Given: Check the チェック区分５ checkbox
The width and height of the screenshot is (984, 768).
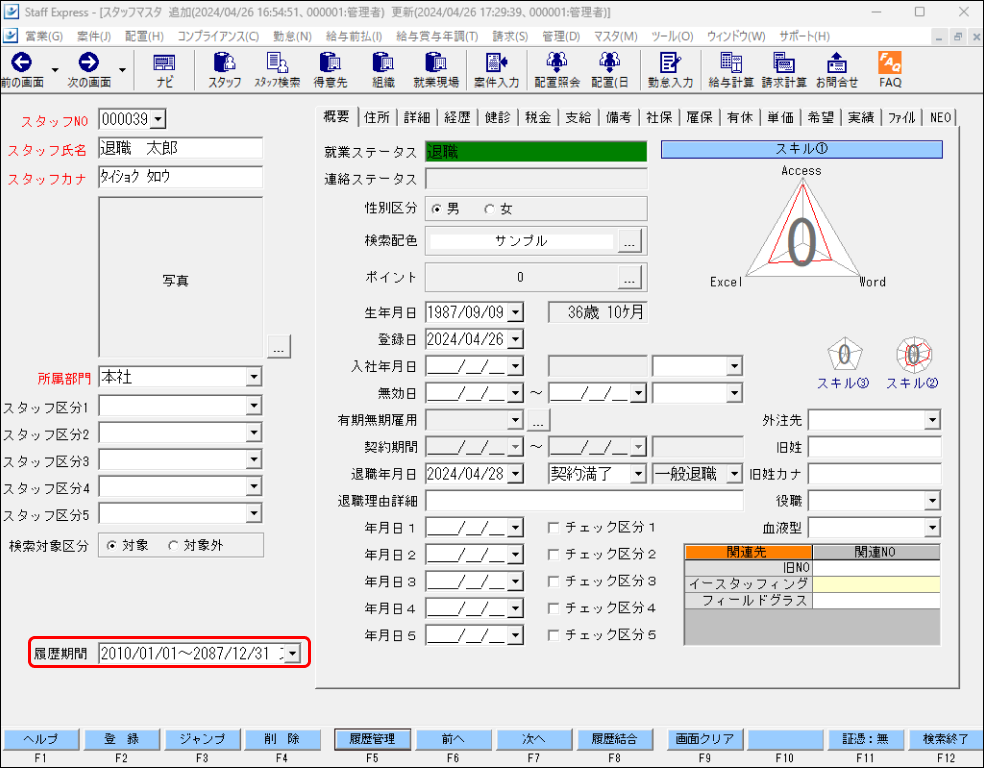Looking at the screenshot, I should (553, 635).
